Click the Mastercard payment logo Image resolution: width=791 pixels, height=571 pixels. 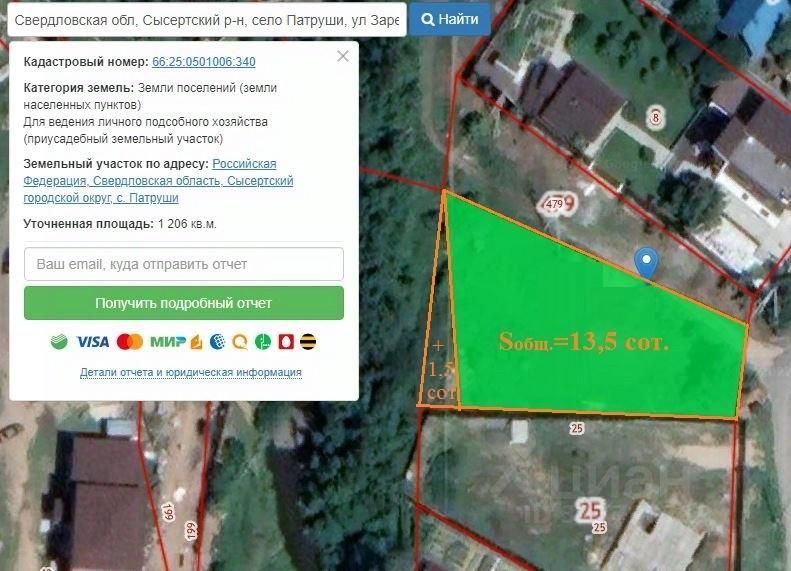(130, 341)
